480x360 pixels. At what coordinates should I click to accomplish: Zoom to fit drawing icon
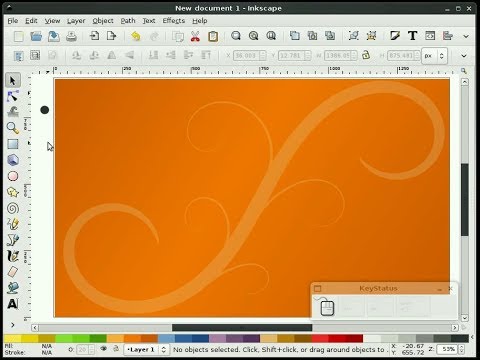click(254, 36)
